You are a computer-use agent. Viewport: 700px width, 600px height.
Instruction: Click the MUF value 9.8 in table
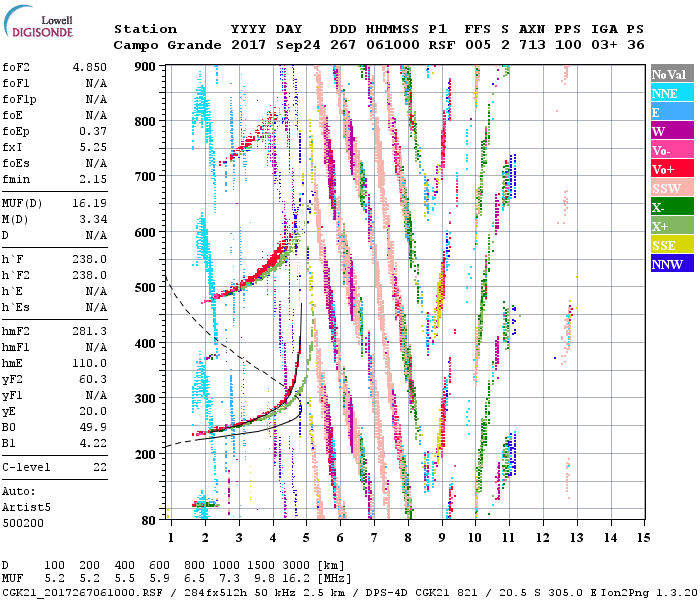(265, 579)
